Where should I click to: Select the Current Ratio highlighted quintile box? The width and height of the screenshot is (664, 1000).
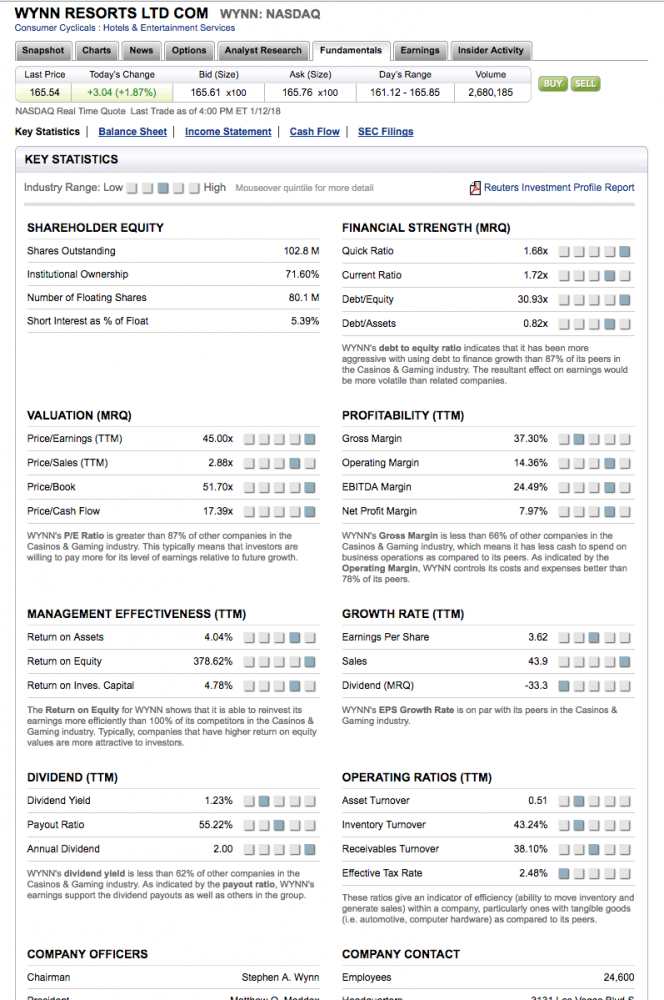pos(609,276)
